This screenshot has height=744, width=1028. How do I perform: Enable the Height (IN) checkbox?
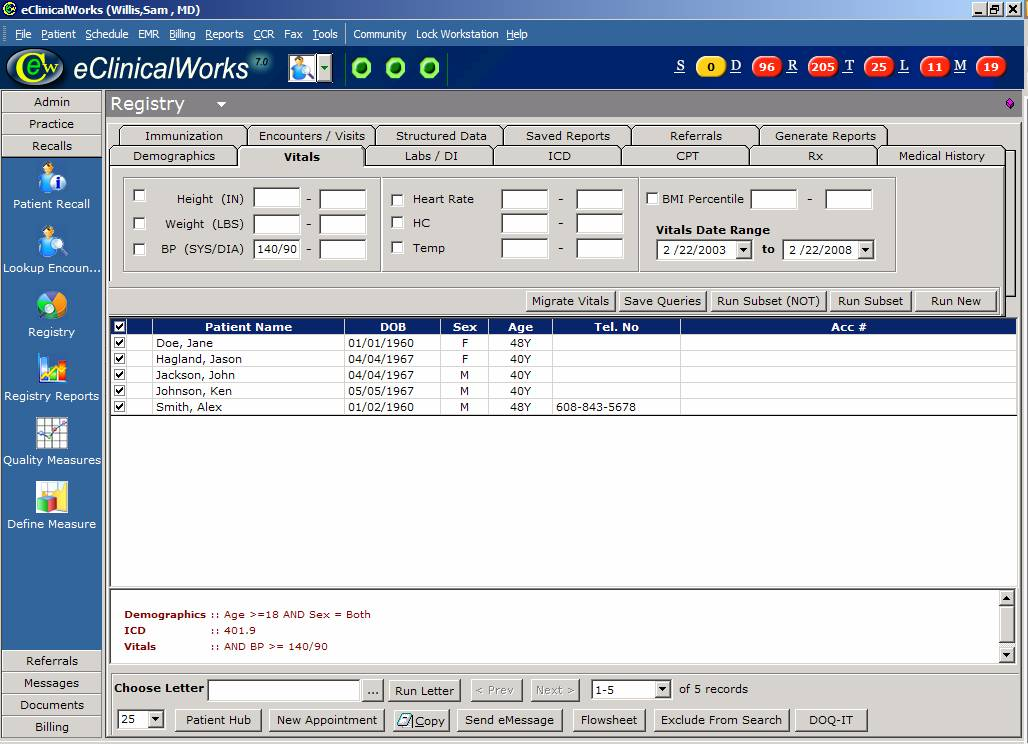coord(139,195)
